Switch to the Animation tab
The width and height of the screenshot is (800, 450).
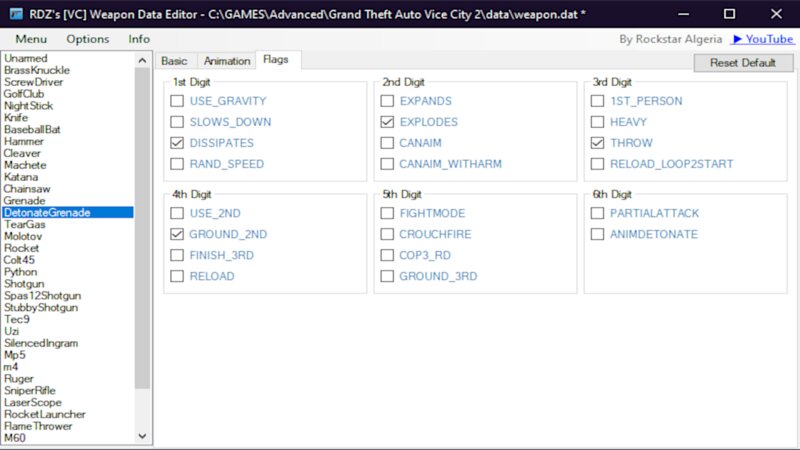point(226,61)
